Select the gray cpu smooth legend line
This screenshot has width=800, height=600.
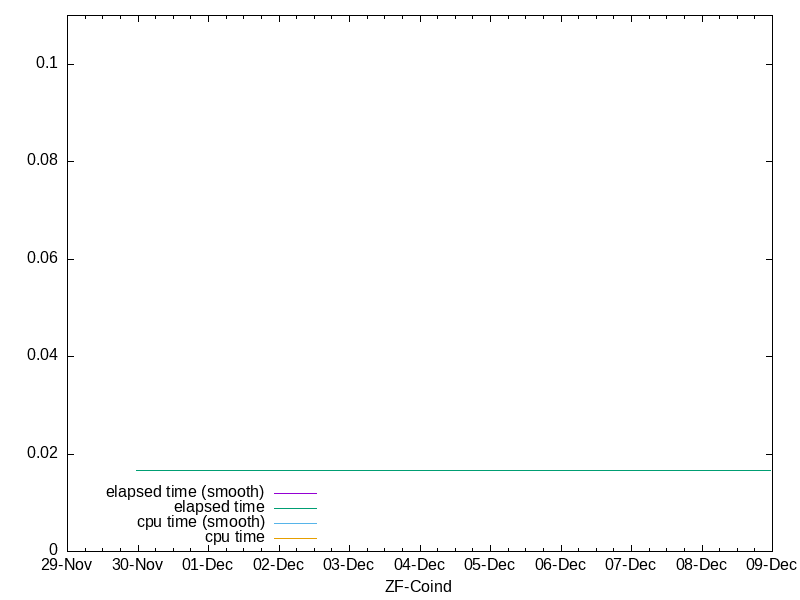pos(295,523)
